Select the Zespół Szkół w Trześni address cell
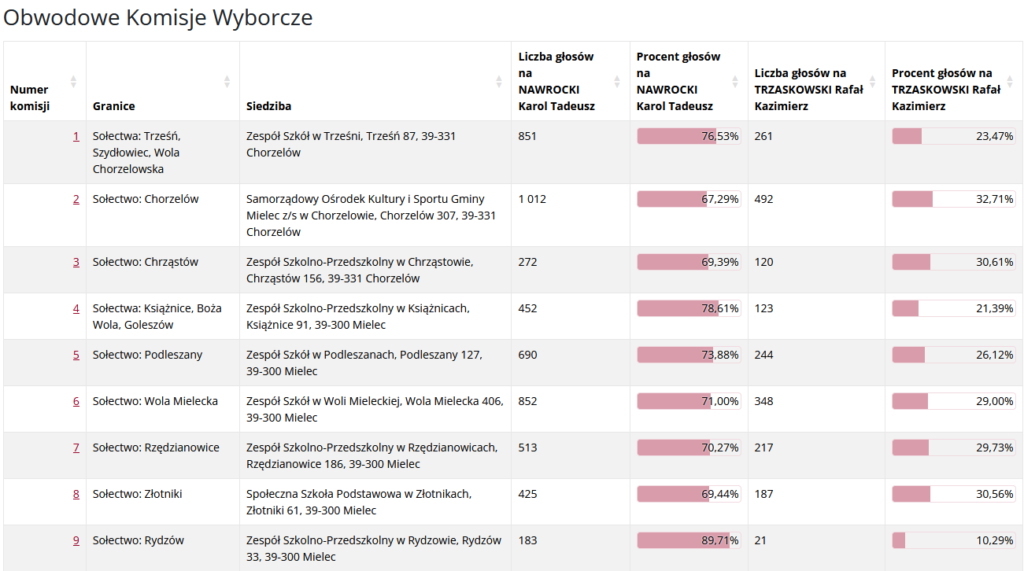This screenshot has height=571, width=1024. click(372, 144)
